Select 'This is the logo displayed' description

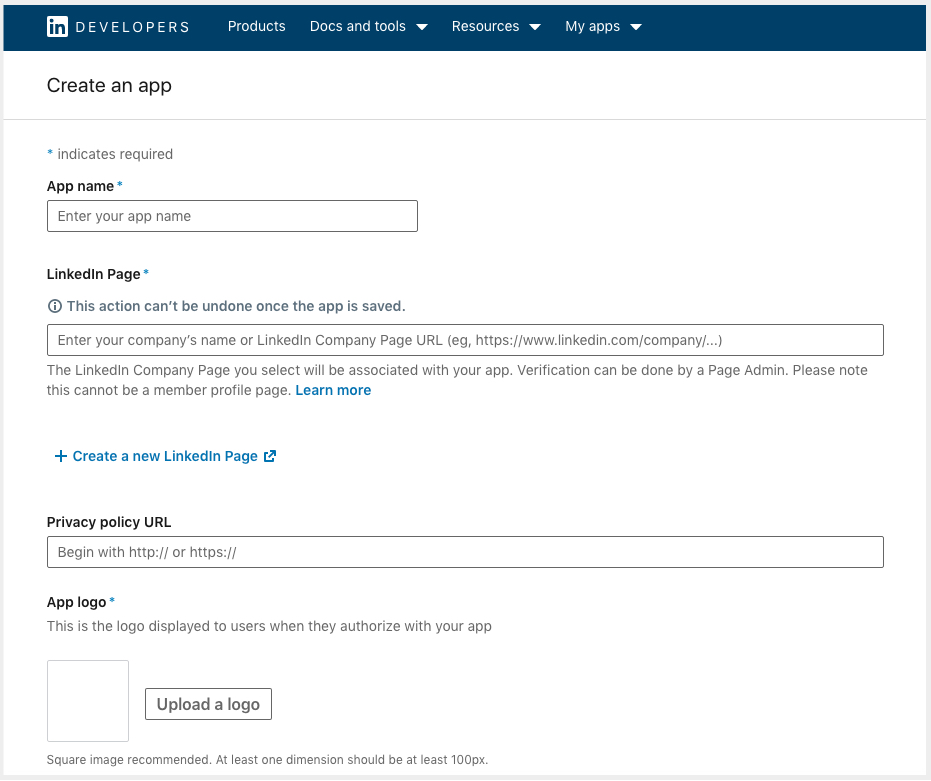pos(269,627)
